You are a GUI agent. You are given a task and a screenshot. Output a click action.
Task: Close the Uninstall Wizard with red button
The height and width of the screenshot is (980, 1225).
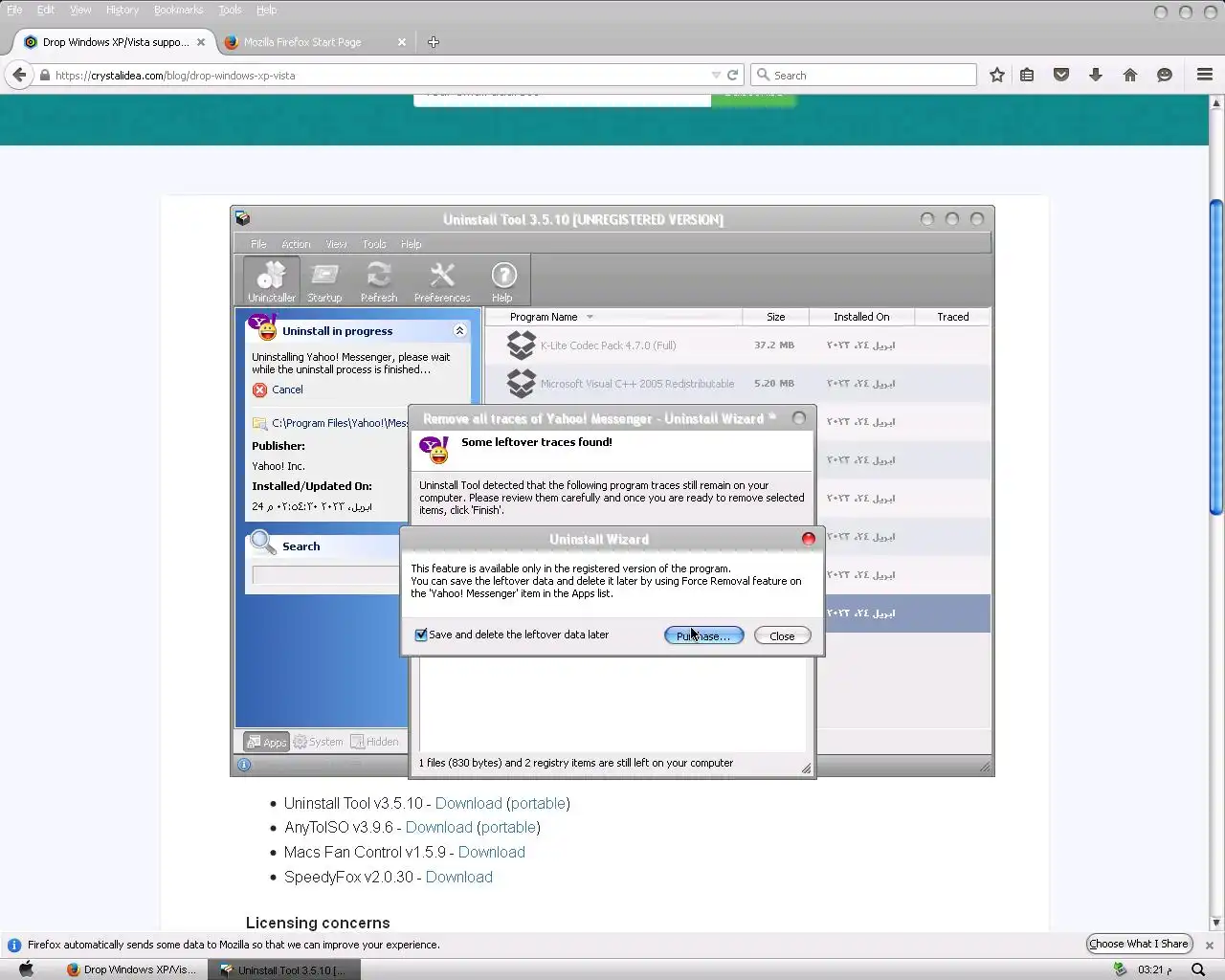point(809,539)
